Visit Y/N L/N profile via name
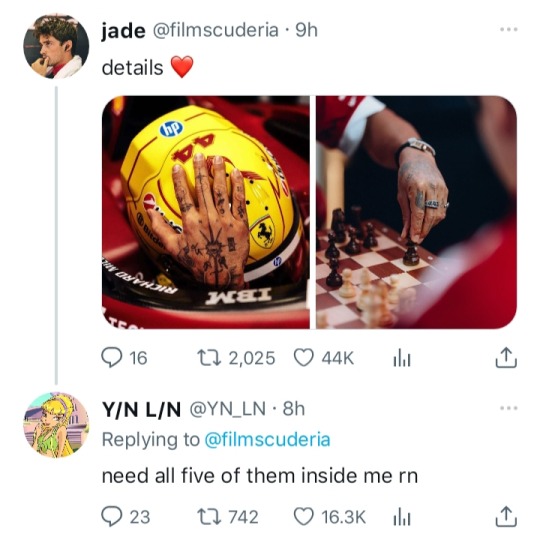Viewport: 540px width, 546px height. (141, 409)
